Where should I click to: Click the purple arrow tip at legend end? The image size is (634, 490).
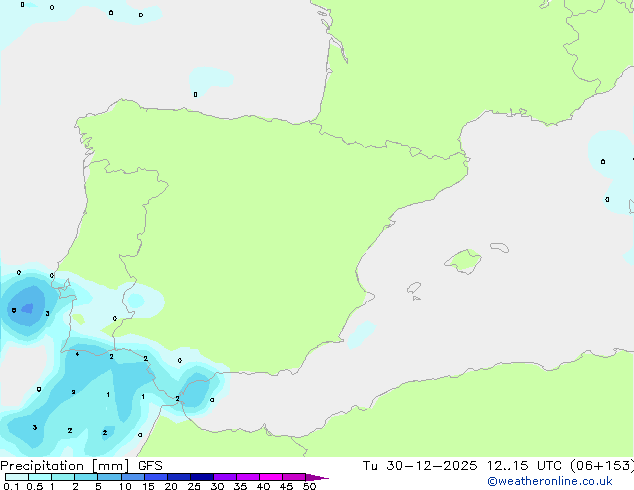317,477
